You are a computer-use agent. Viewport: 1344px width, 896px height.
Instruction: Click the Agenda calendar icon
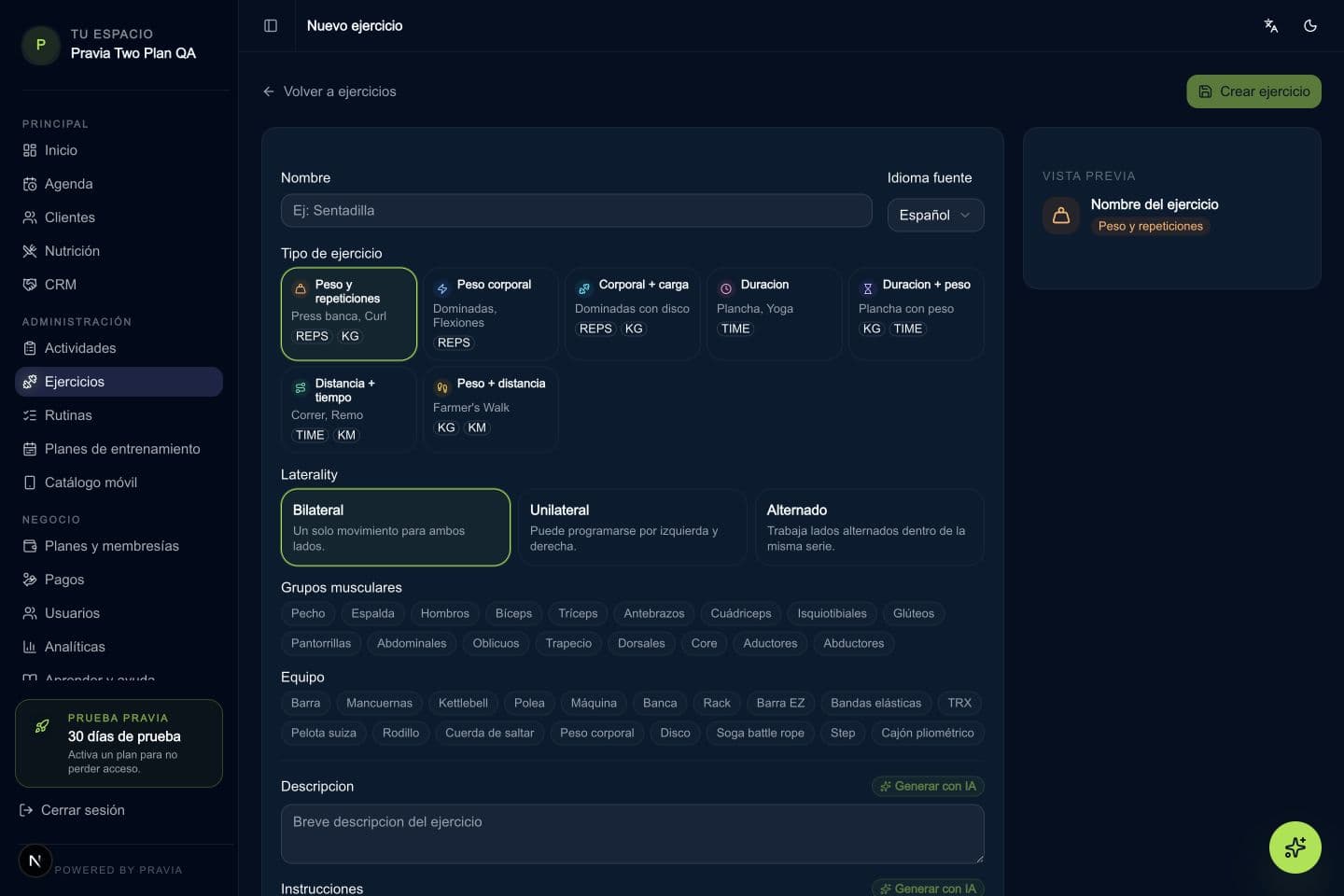click(x=30, y=184)
